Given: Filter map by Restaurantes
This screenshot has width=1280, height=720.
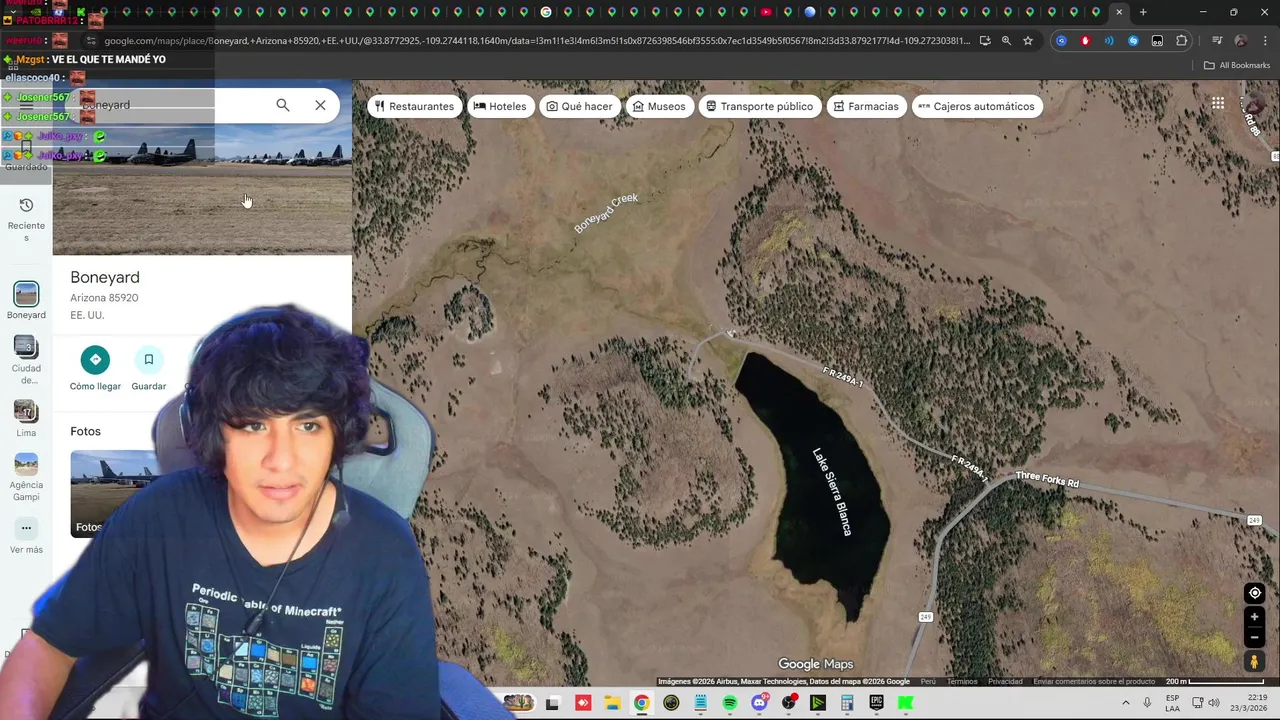Looking at the screenshot, I should pos(414,106).
